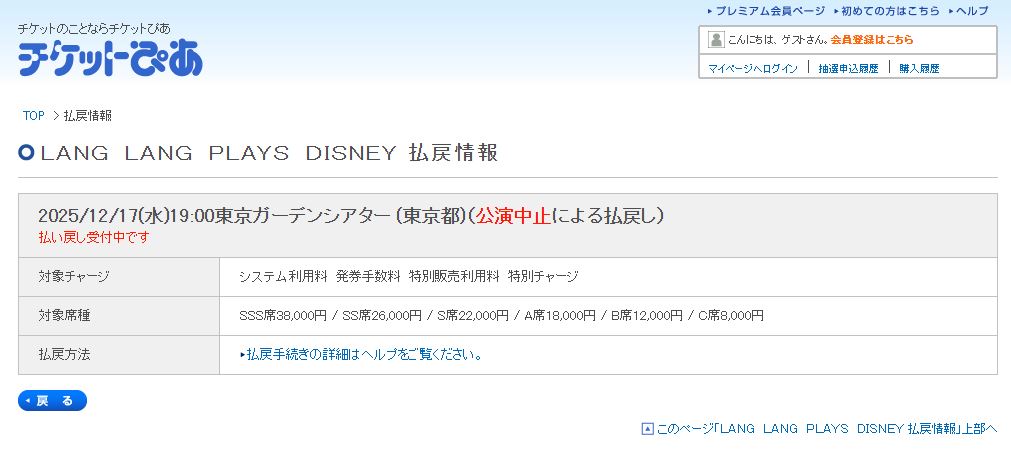The width and height of the screenshot is (1011, 458).
Task: Click the blue circle icon beside the LANG LANG title
Action: tap(27, 153)
